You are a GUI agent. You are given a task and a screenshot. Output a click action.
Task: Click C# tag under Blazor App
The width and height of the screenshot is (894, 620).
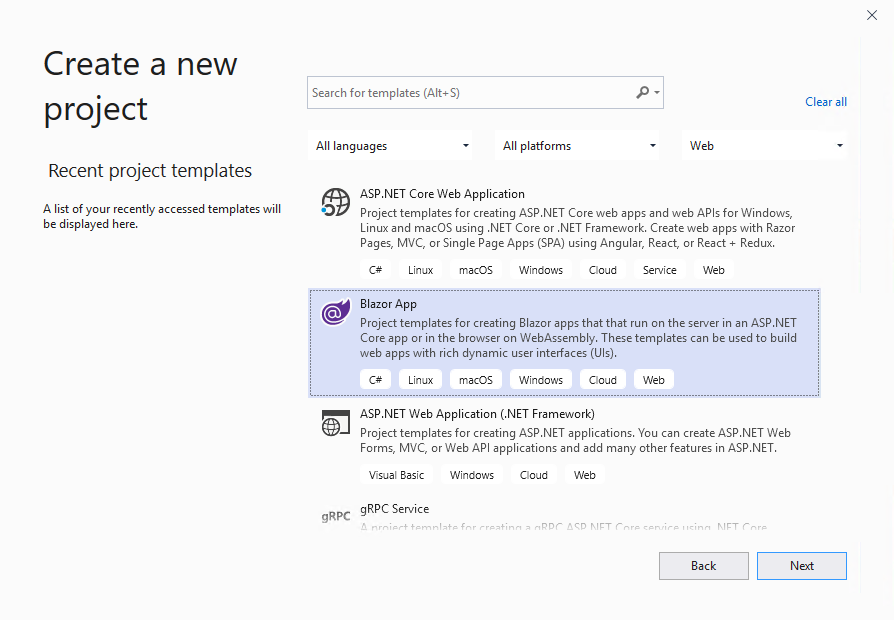coord(375,380)
